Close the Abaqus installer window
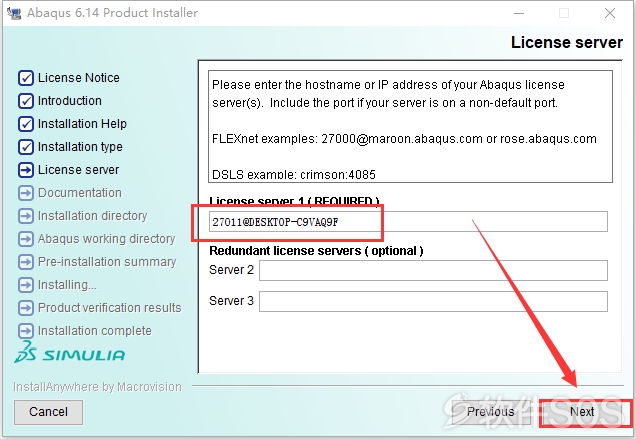The image size is (636, 439). point(610,13)
